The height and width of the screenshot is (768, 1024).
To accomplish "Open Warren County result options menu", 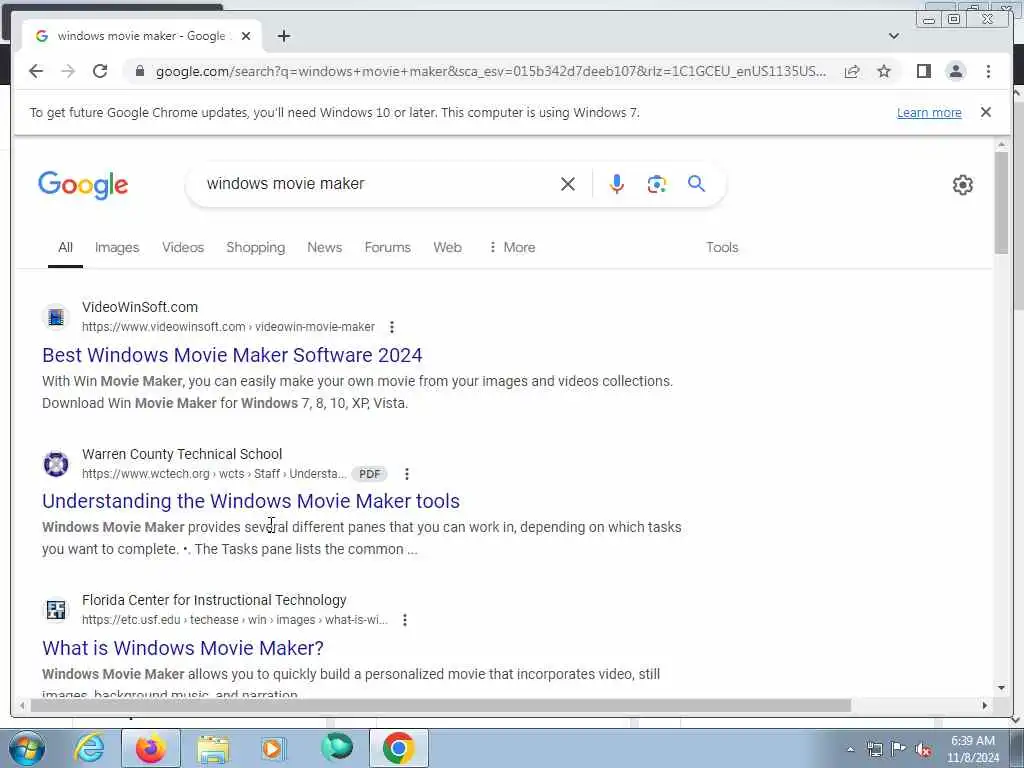I will coord(407,474).
